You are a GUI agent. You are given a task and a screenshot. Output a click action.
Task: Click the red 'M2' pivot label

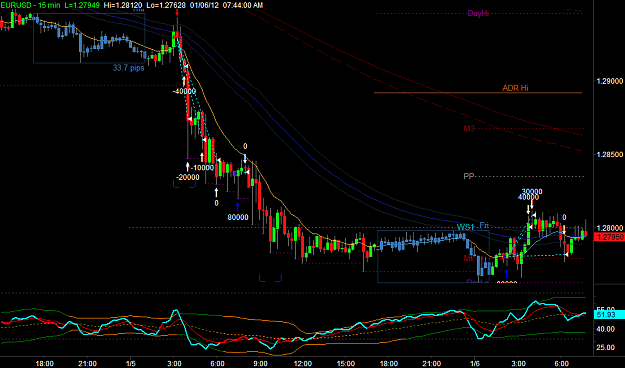tap(469, 258)
